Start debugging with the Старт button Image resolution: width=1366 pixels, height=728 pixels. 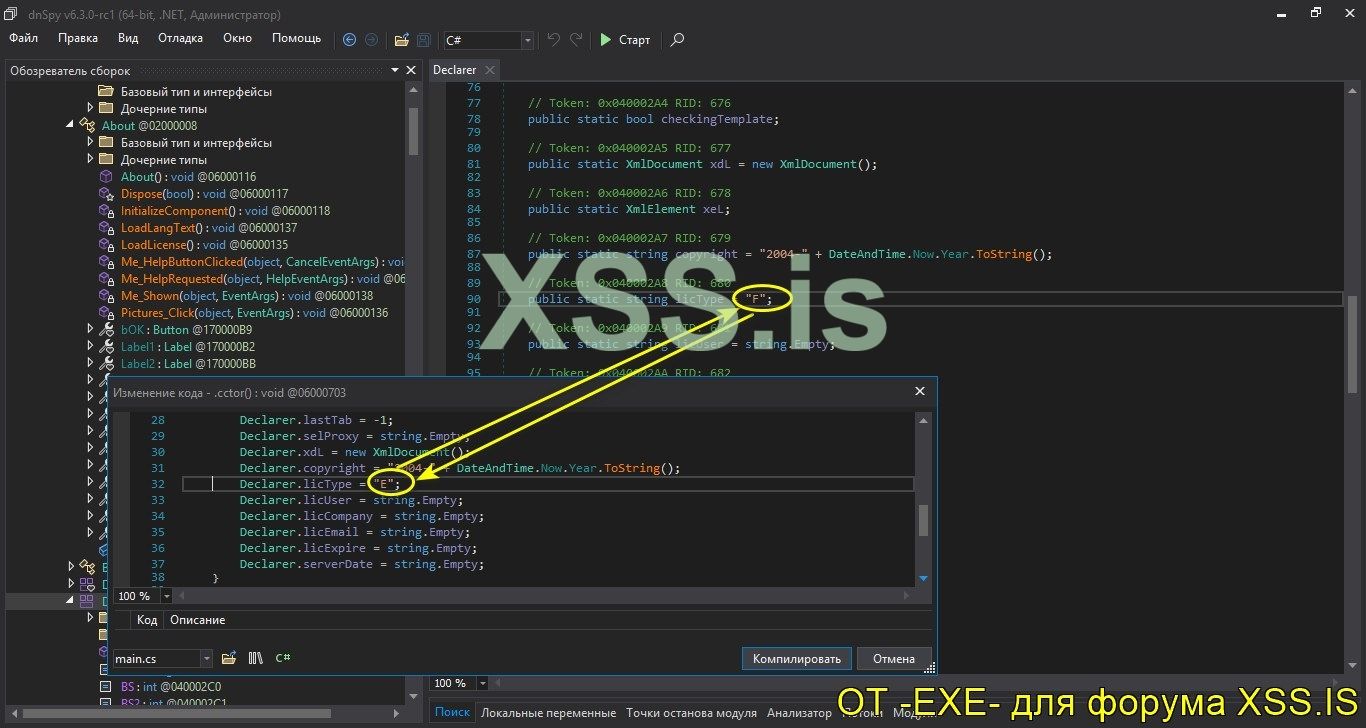click(x=625, y=40)
